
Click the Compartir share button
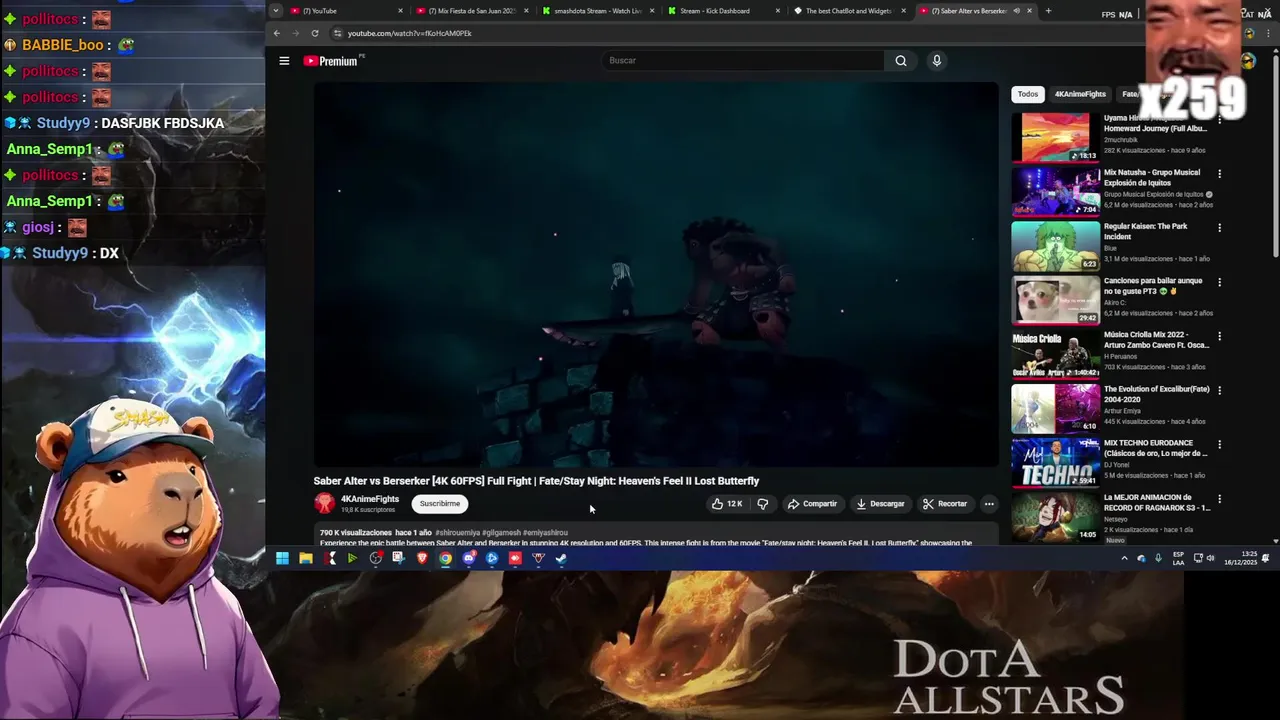pyautogui.click(x=812, y=504)
